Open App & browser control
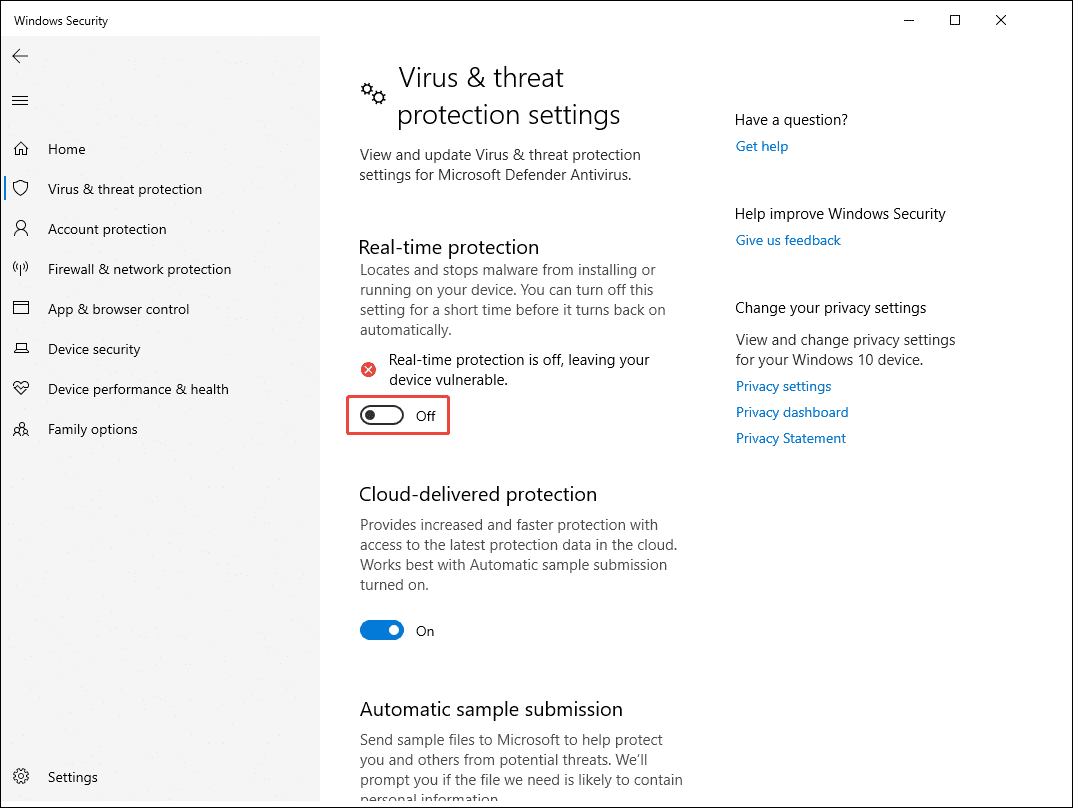Viewport: 1073px width, 808px height. click(x=21, y=308)
